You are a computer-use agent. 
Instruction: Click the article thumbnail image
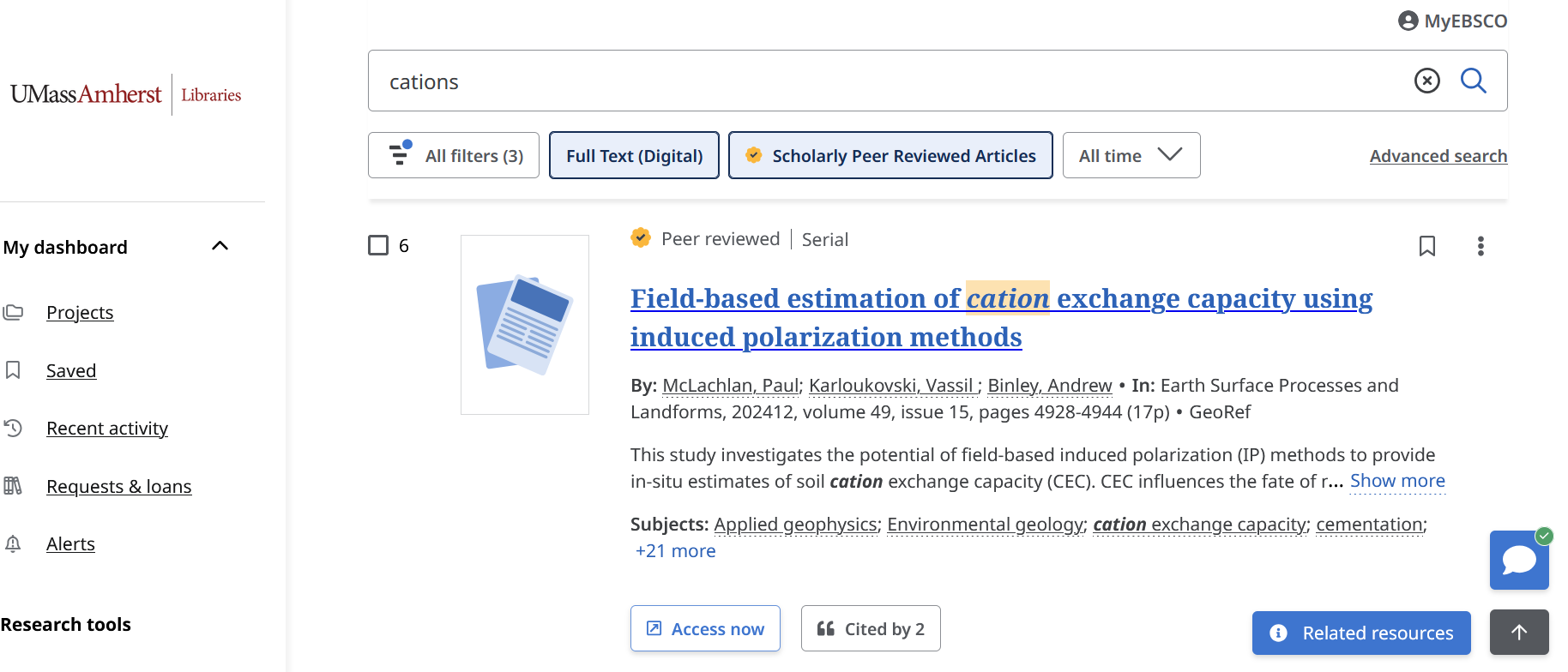[525, 325]
